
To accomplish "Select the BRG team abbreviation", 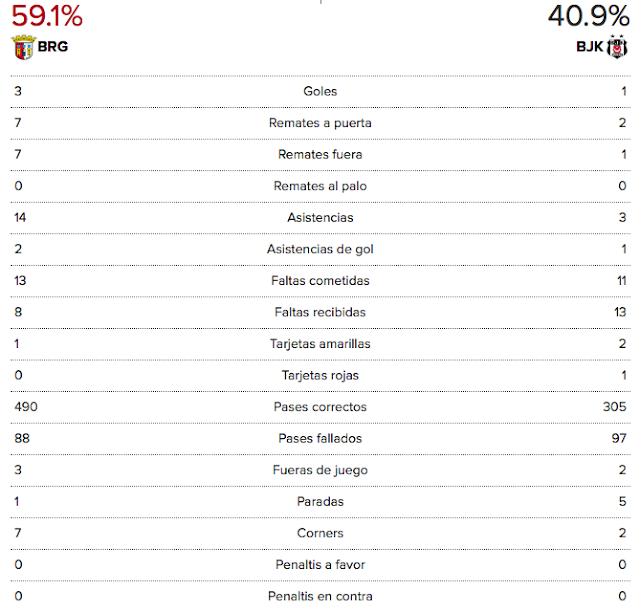I will pos(53,47).
